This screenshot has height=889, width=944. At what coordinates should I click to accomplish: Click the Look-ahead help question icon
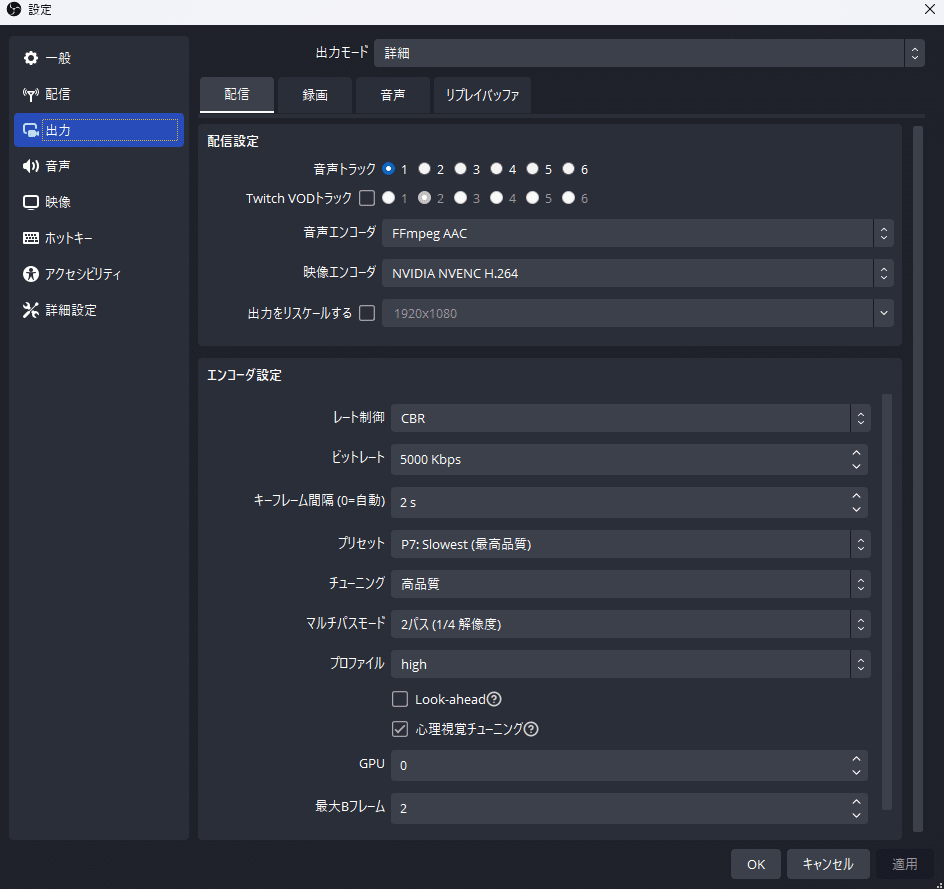494,699
